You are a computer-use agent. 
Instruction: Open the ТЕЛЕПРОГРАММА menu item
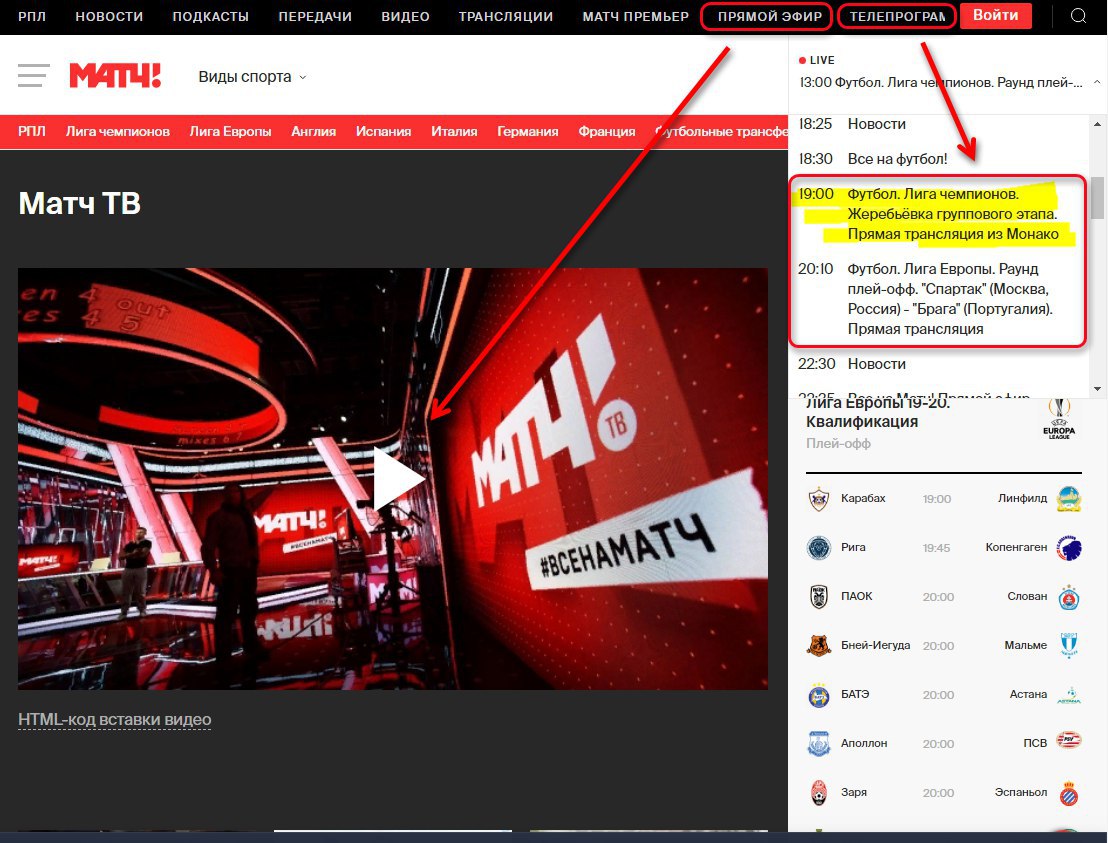[897, 16]
